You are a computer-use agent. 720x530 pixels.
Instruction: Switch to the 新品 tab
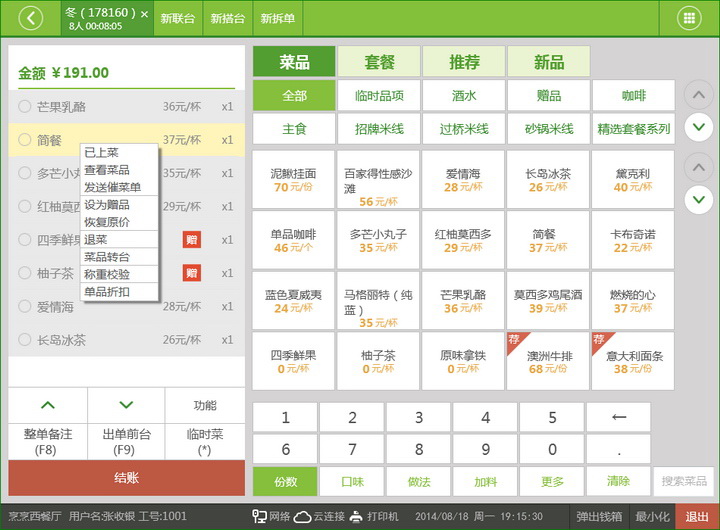549,62
